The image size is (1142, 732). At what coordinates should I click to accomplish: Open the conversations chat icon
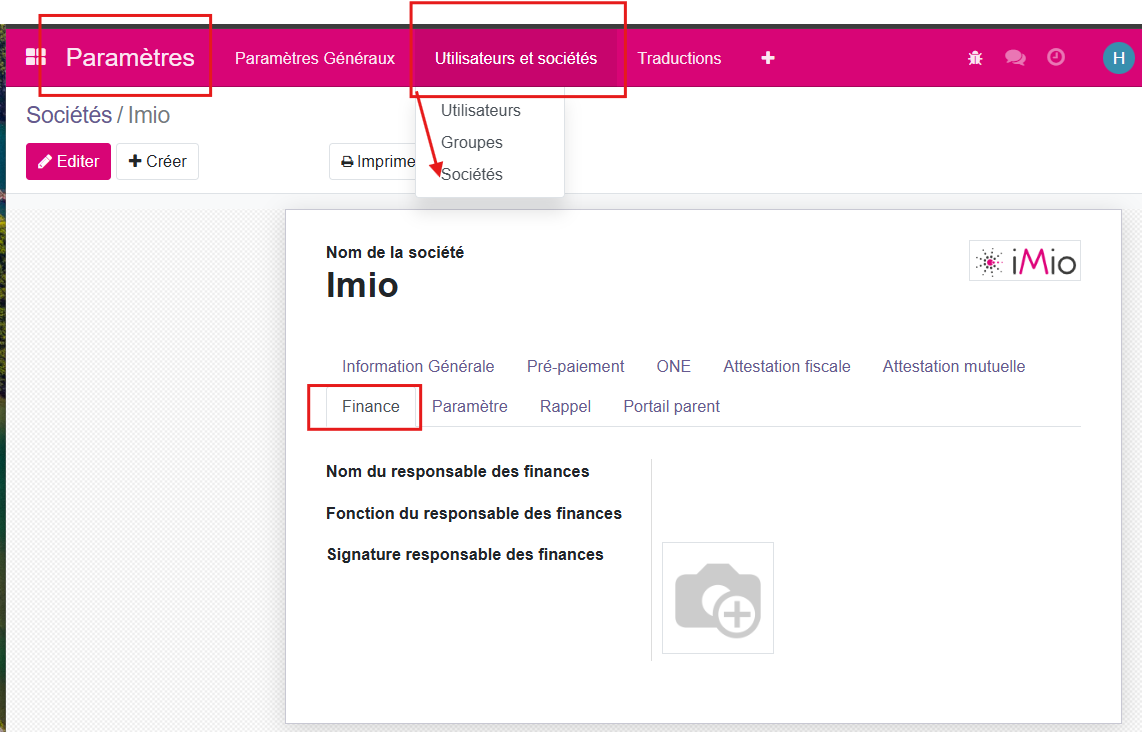point(1015,58)
